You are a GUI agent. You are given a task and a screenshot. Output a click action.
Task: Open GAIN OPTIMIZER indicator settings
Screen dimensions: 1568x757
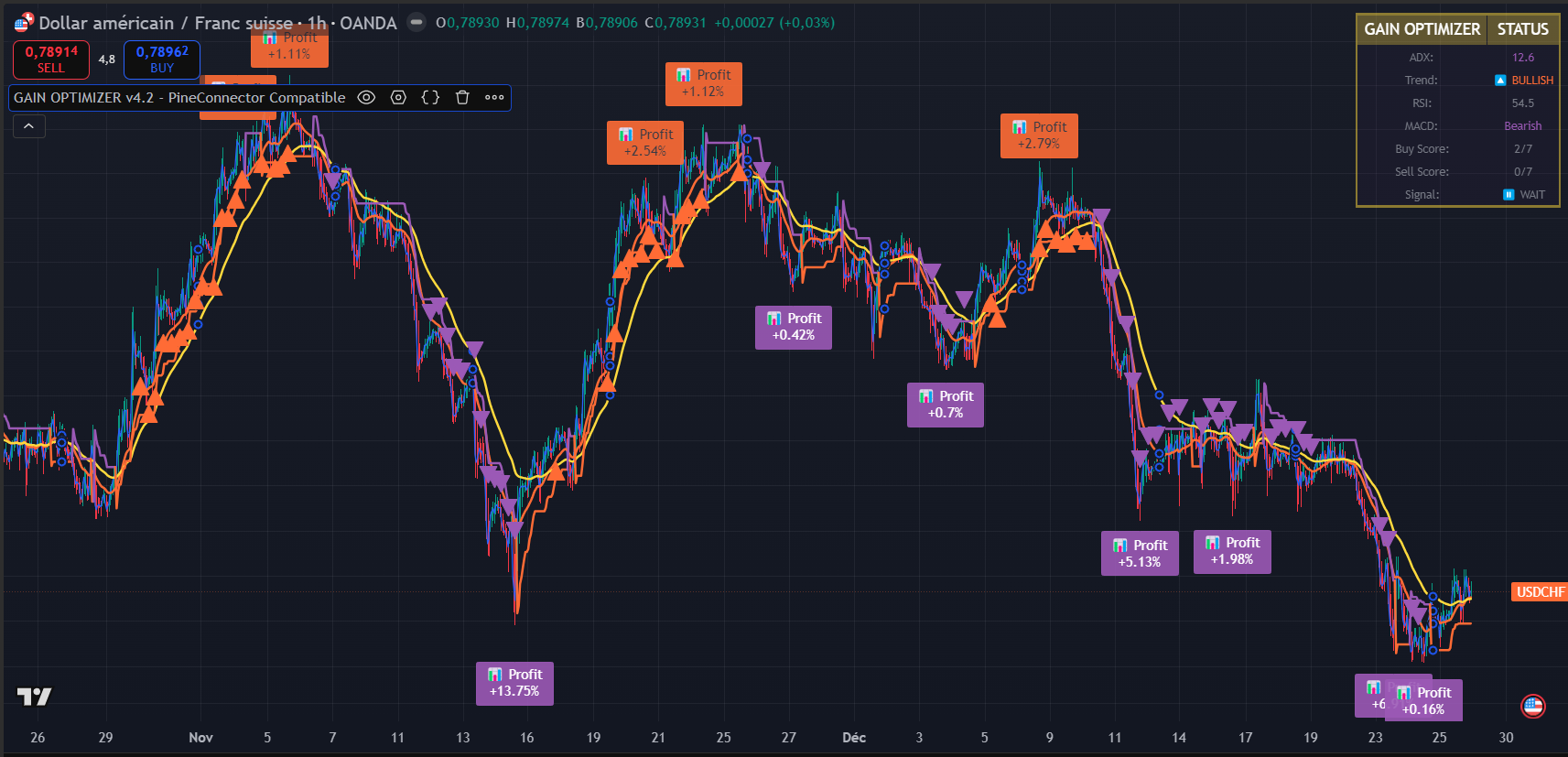click(398, 98)
